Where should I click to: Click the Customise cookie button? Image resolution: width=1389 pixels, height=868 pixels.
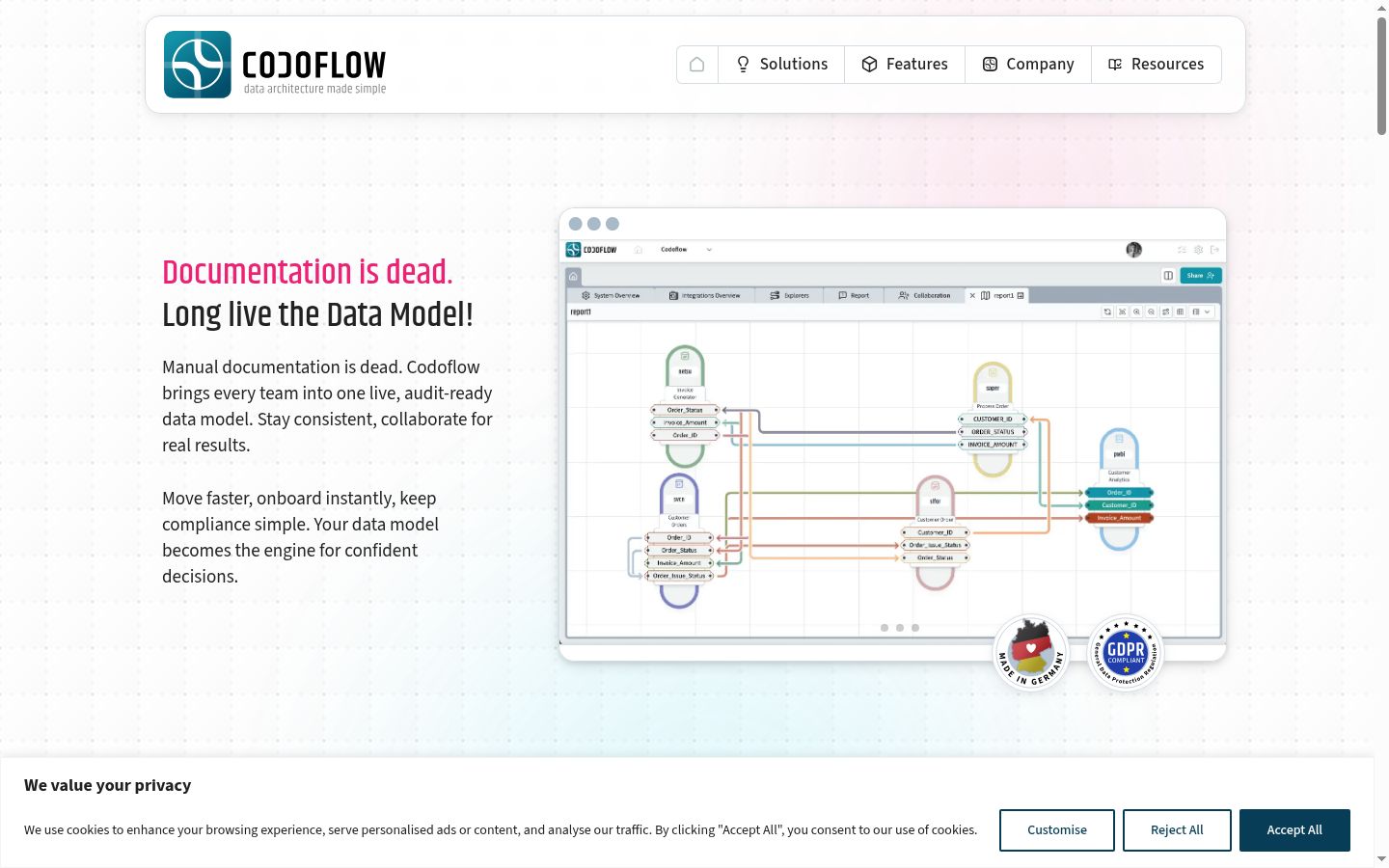click(x=1057, y=830)
